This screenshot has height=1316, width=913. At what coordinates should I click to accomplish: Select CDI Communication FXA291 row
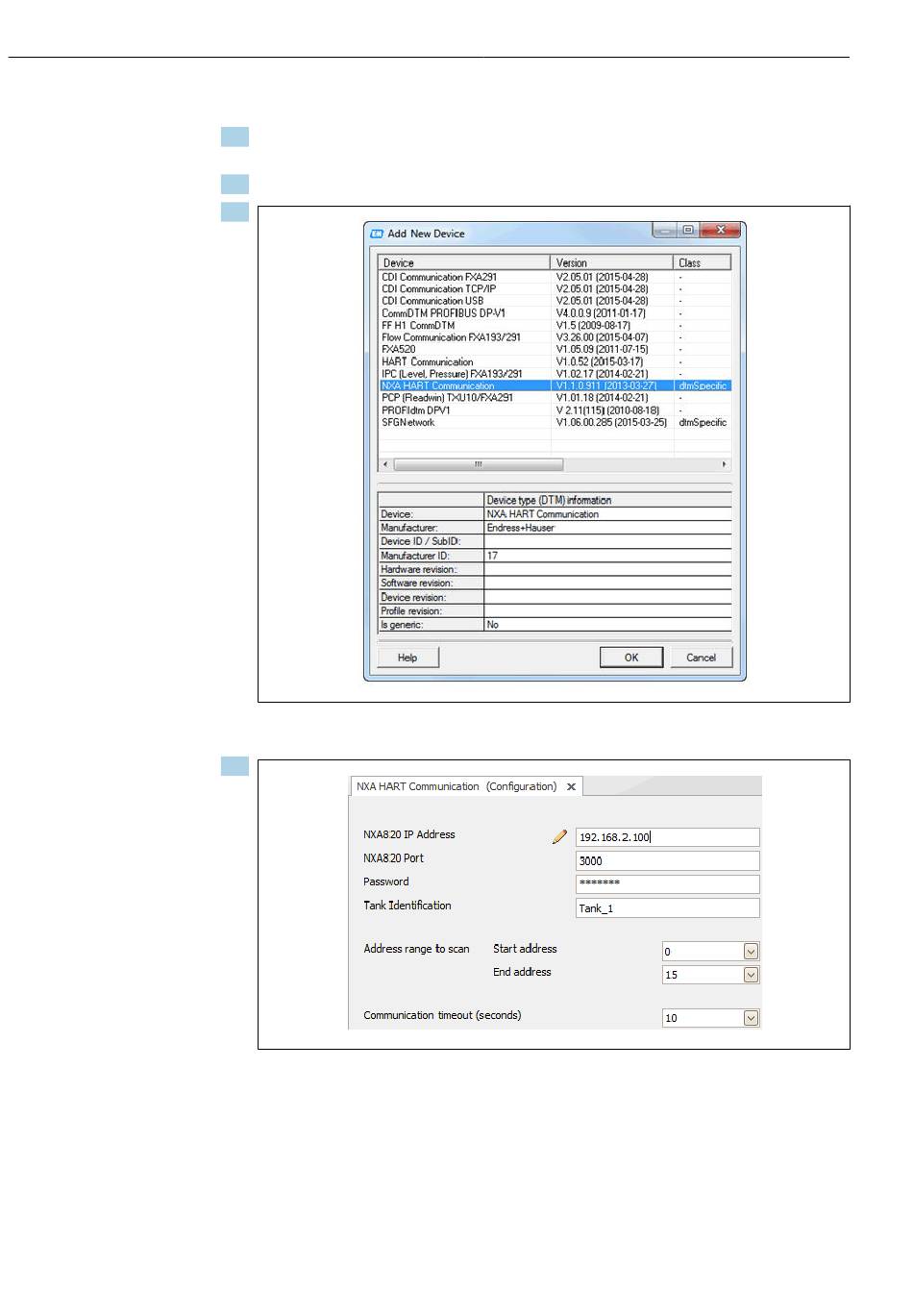555,277
